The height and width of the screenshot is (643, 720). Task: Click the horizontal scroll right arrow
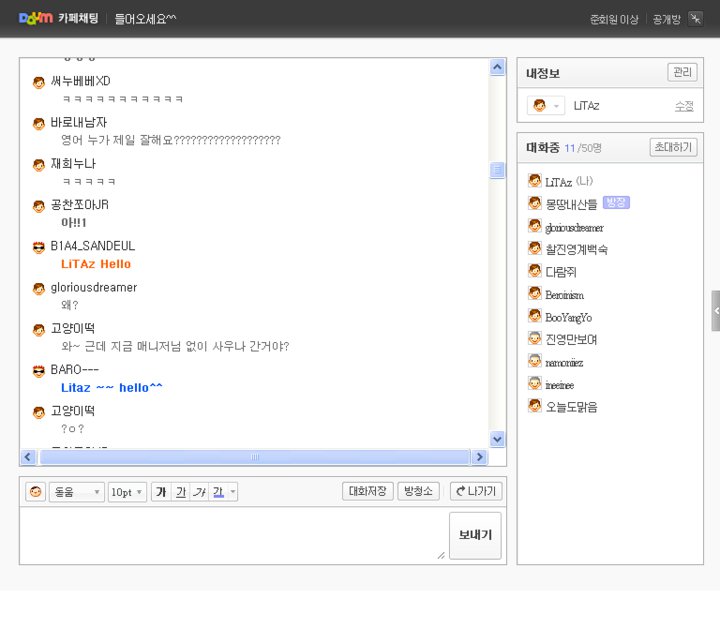pos(480,457)
